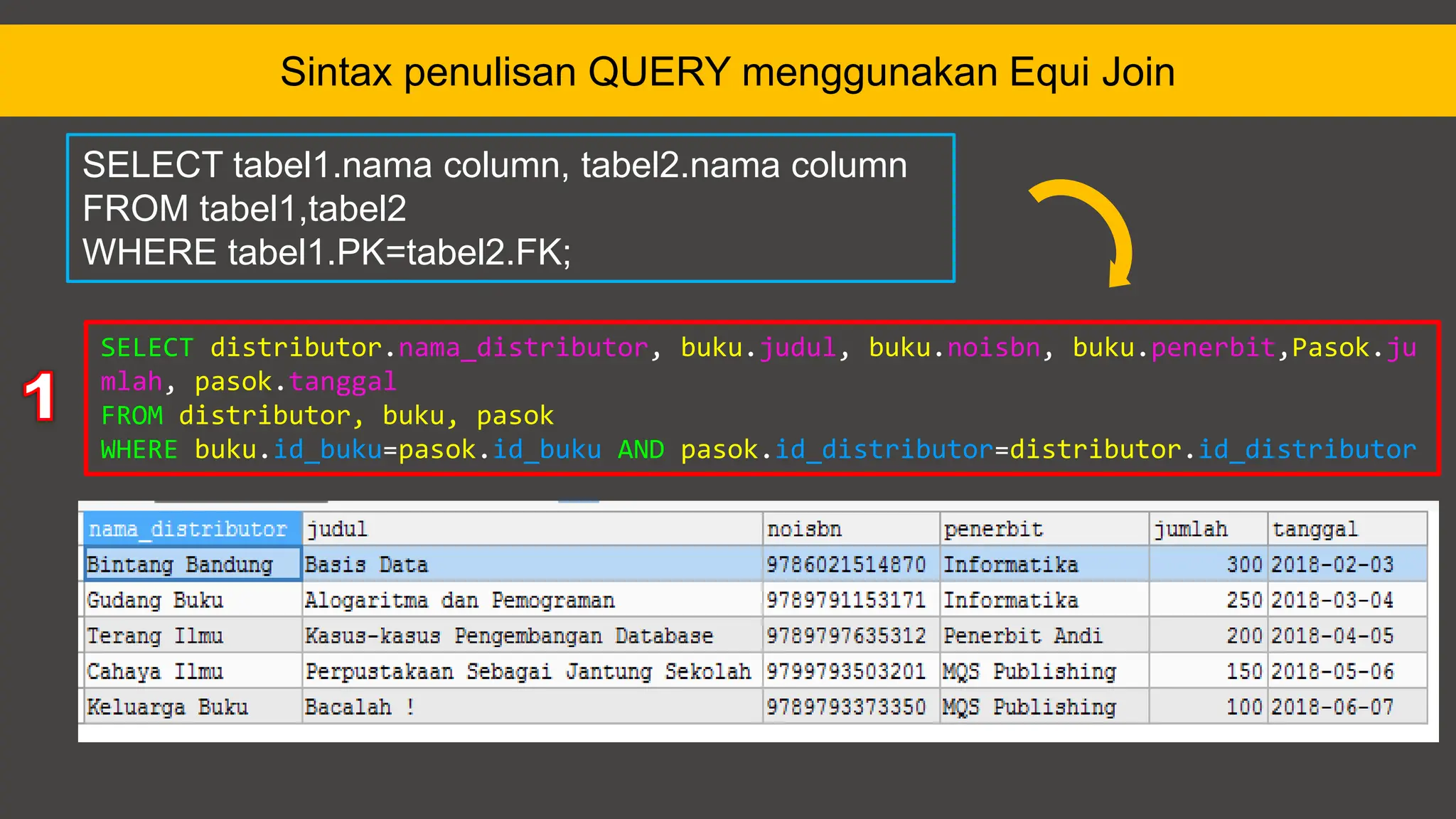This screenshot has height=819, width=1456.
Task: Click the FROM distributor, buku, pasok line
Action: click(x=327, y=415)
